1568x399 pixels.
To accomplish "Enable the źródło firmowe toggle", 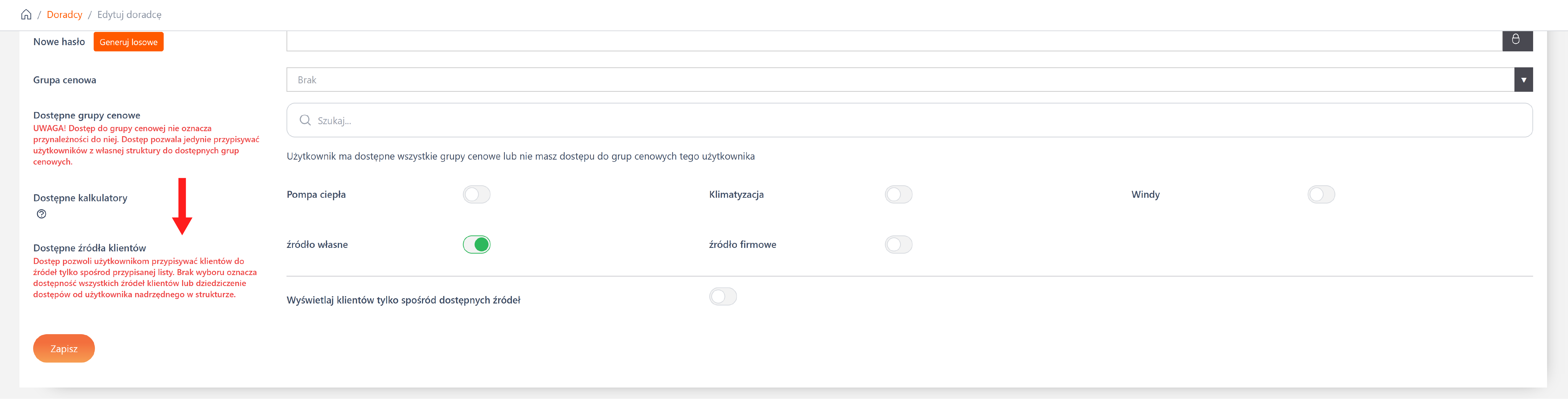I will [898, 244].
